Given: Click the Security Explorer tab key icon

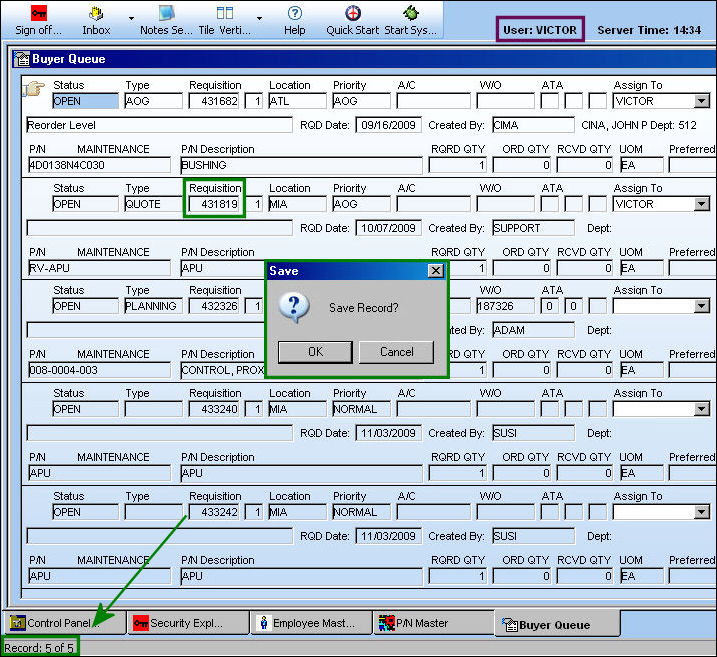Looking at the screenshot, I should click(x=141, y=623).
